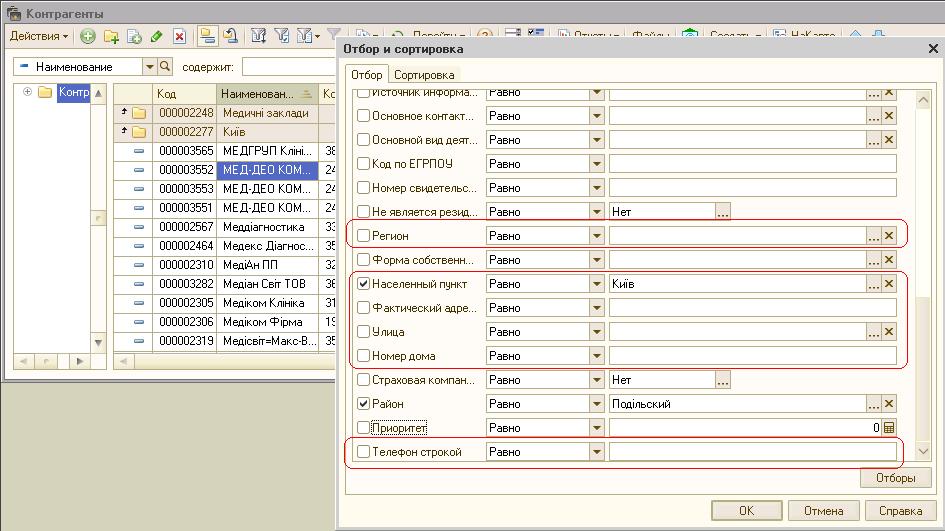Open selection for Район via ellipsis button
The image size is (945, 531).
(874, 404)
